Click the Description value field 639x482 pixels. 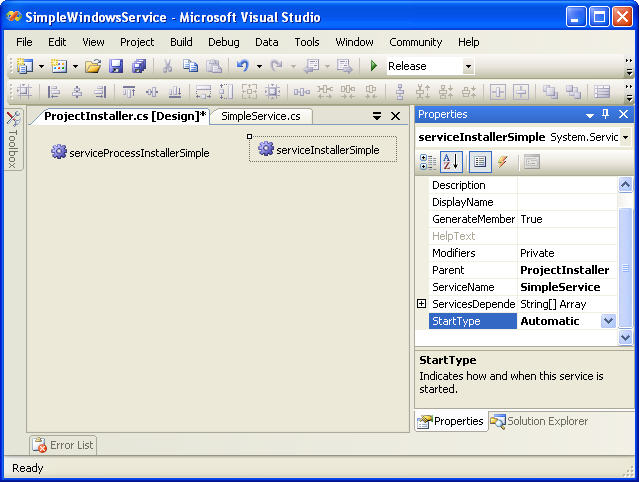coord(567,185)
